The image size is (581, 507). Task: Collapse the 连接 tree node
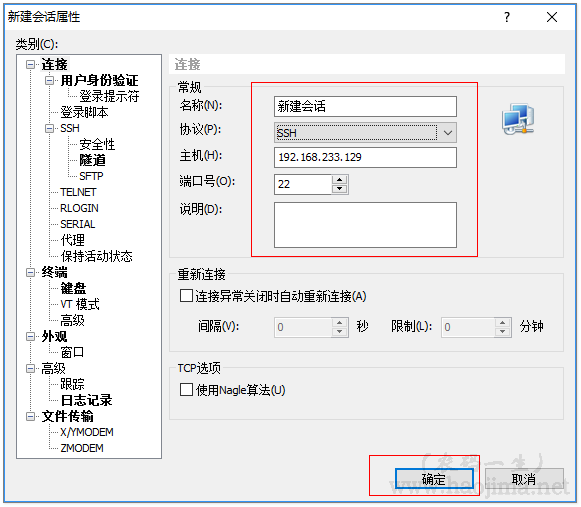(30, 65)
